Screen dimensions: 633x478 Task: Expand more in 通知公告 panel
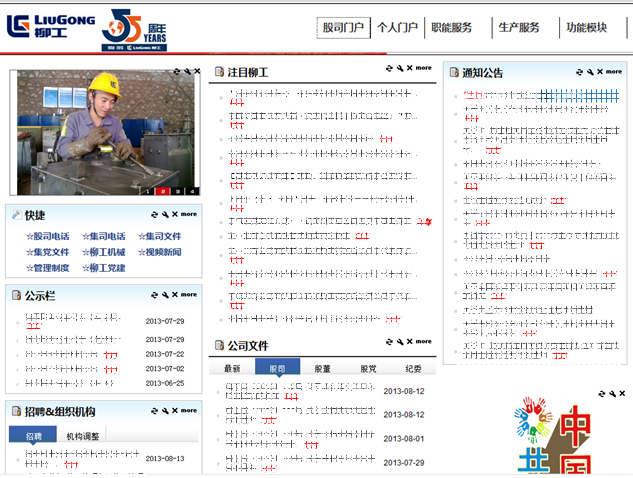615,72
